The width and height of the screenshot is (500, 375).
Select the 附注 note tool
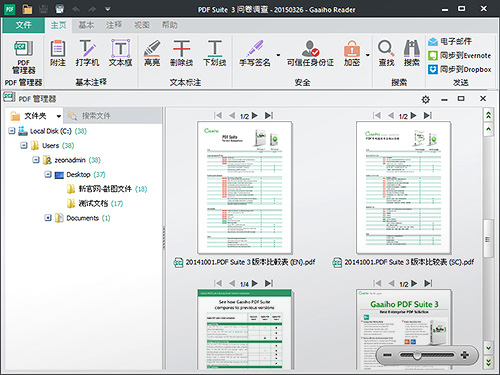pyautogui.click(x=58, y=53)
